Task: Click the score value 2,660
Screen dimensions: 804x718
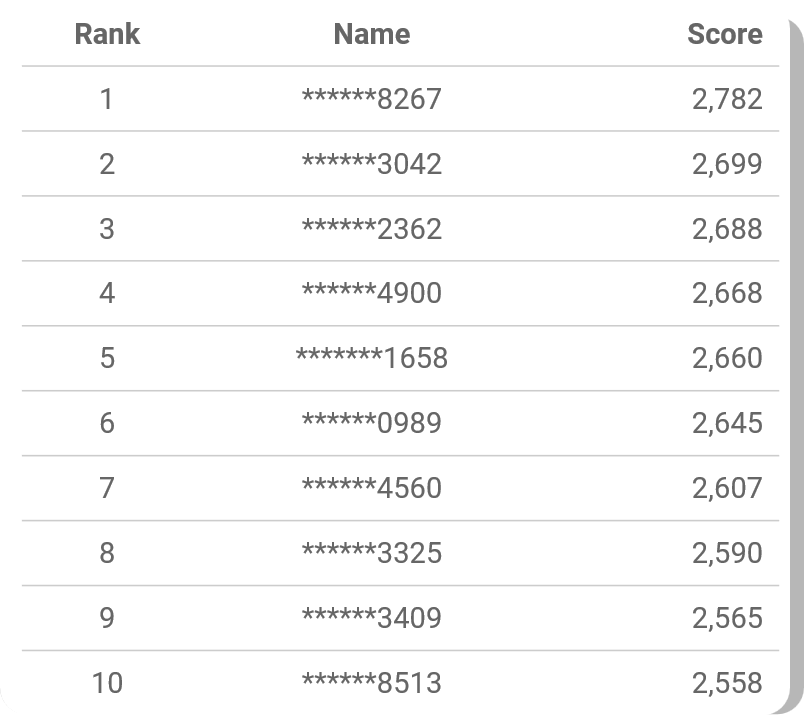Action: coord(726,358)
